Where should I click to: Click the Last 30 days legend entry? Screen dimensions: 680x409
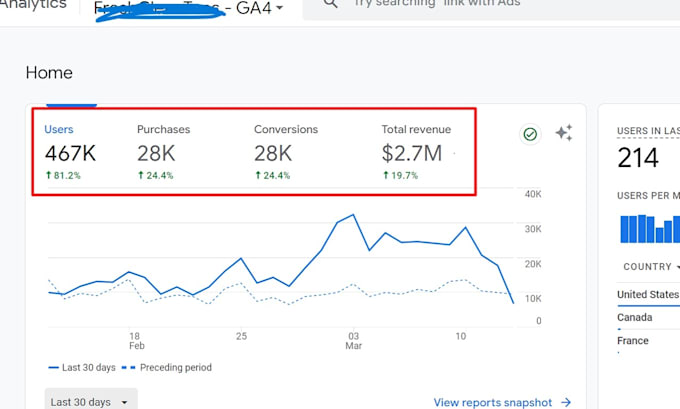point(82,367)
